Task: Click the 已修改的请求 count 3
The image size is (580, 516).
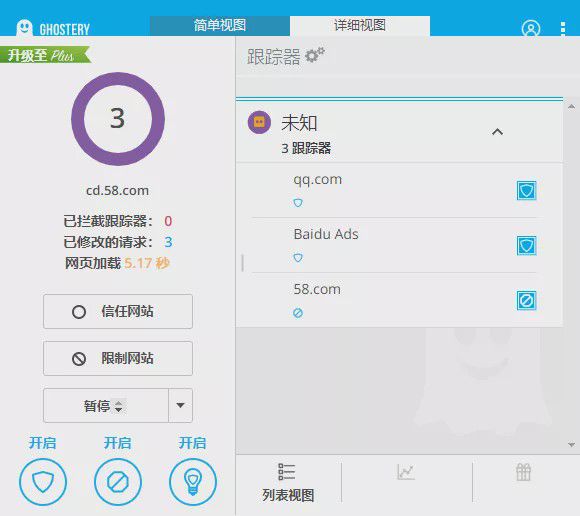Action: pyautogui.click(x=168, y=242)
